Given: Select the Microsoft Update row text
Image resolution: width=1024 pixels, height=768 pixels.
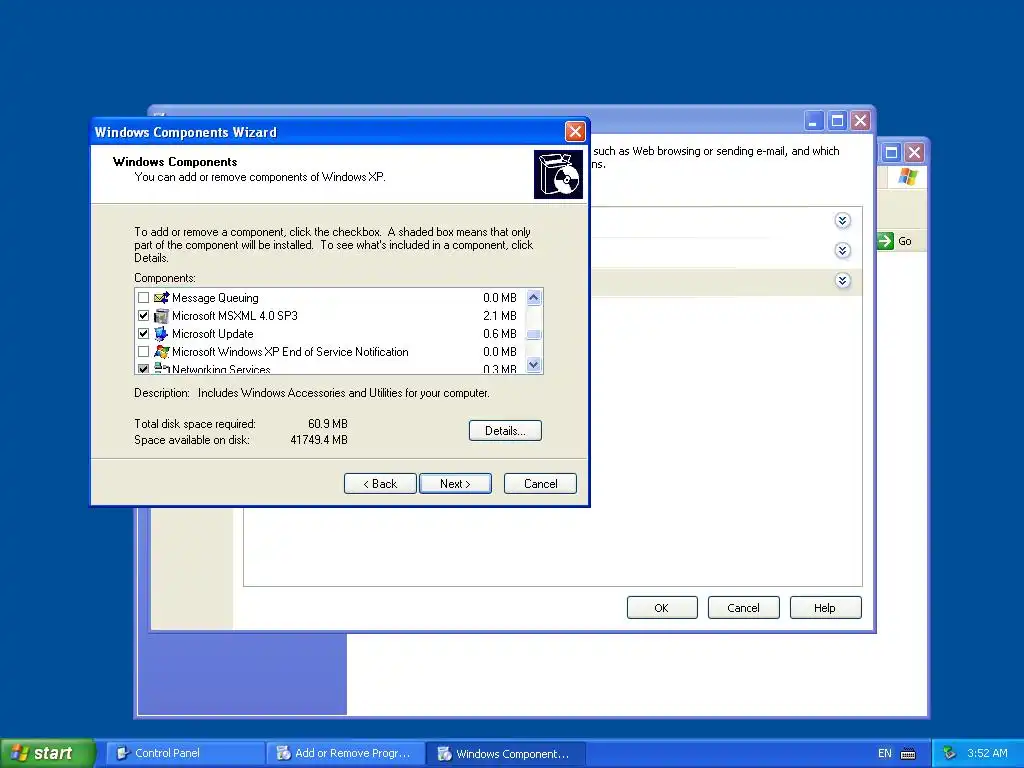Looking at the screenshot, I should [212, 334].
